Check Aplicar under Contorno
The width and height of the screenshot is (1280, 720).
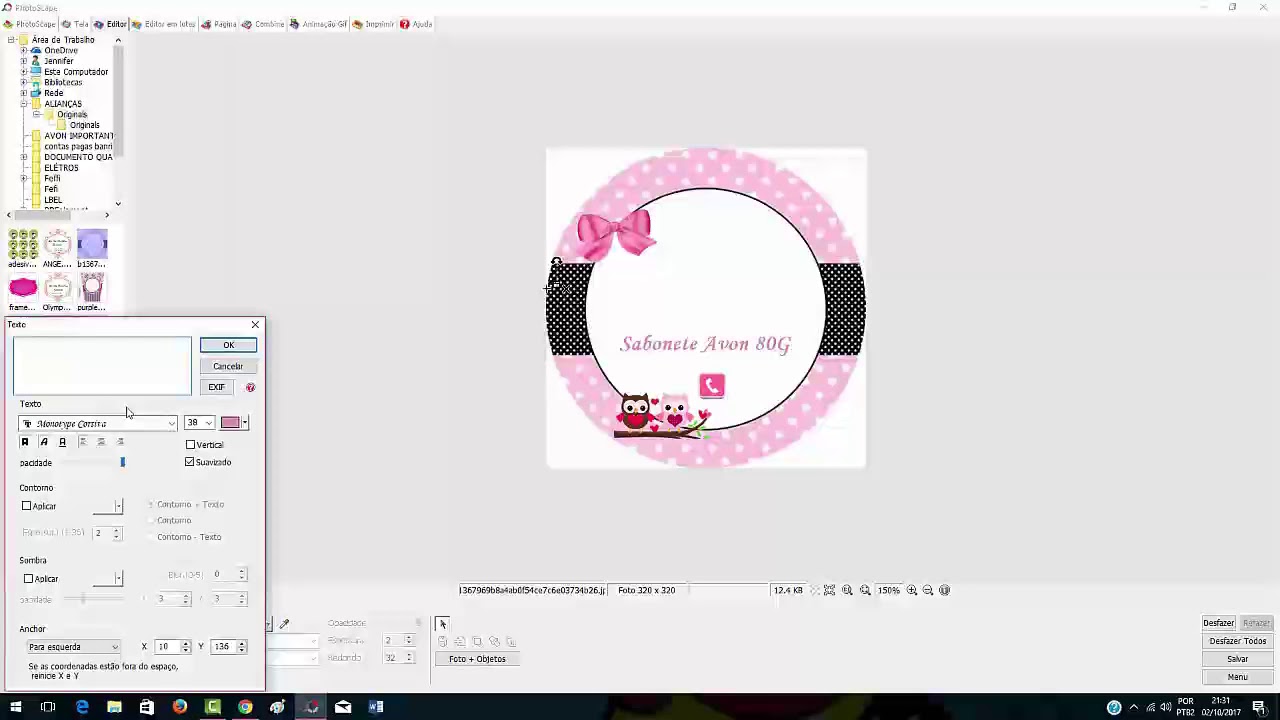(27, 506)
